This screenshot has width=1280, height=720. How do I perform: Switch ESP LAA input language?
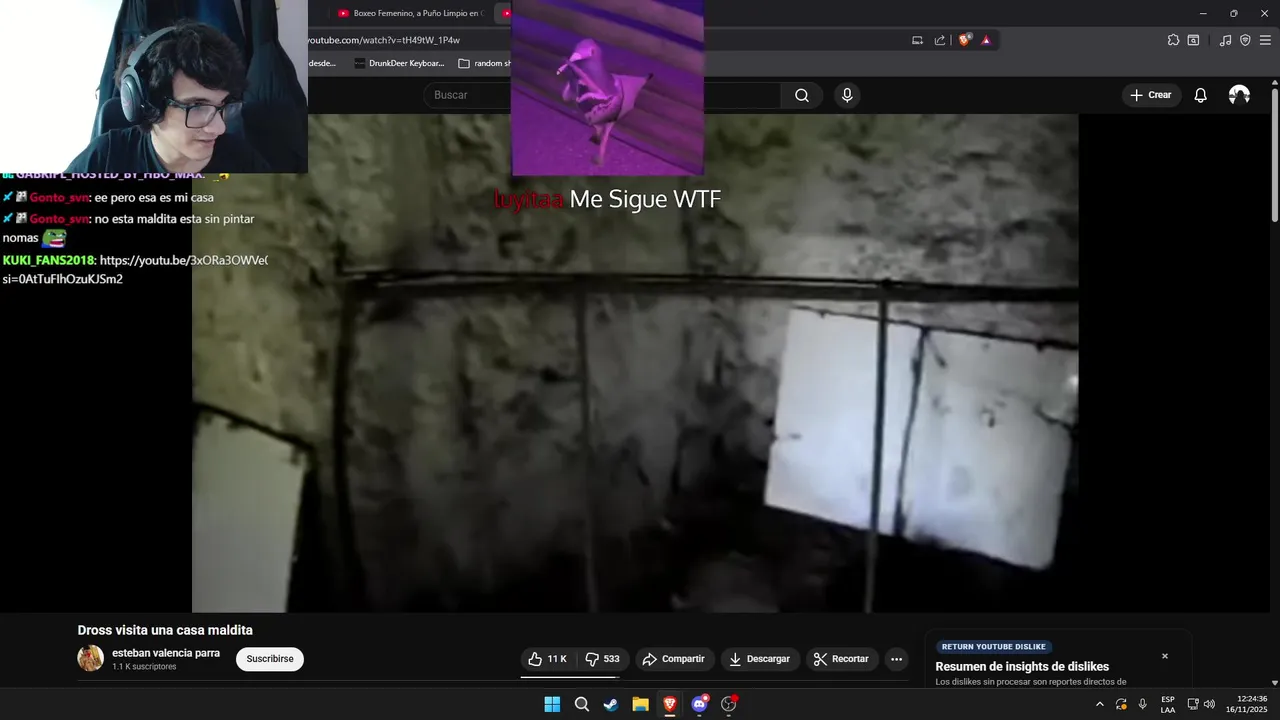pos(1168,704)
